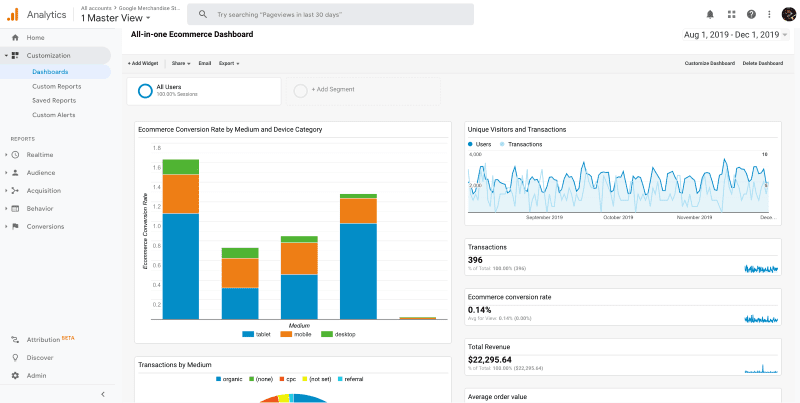
Task: Click the Add Widget button
Action: pyautogui.click(x=143, y=63)
